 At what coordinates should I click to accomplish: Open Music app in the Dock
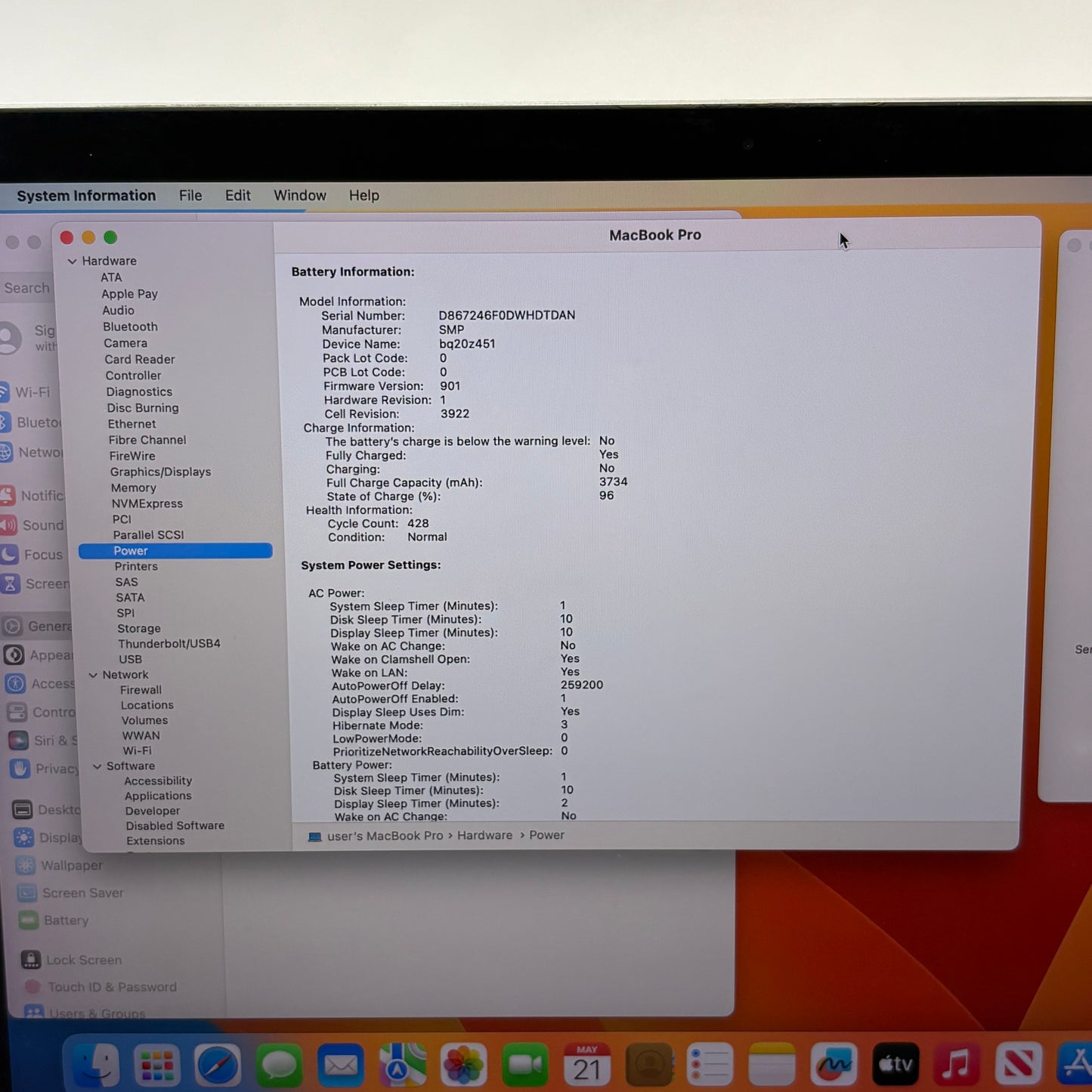(957, 1065)
